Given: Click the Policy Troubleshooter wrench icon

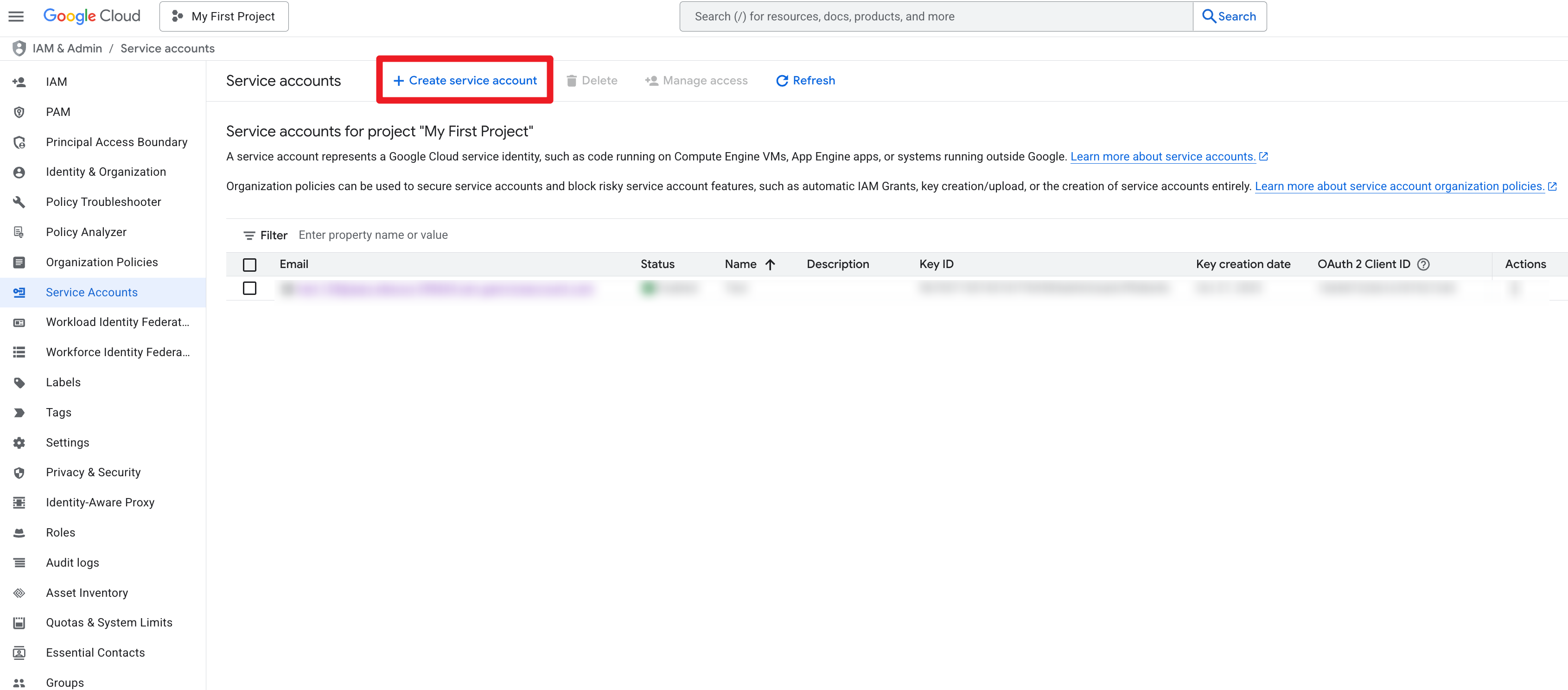Looking at the screenshot, I should pyautogui.click(x=19, y=202).
